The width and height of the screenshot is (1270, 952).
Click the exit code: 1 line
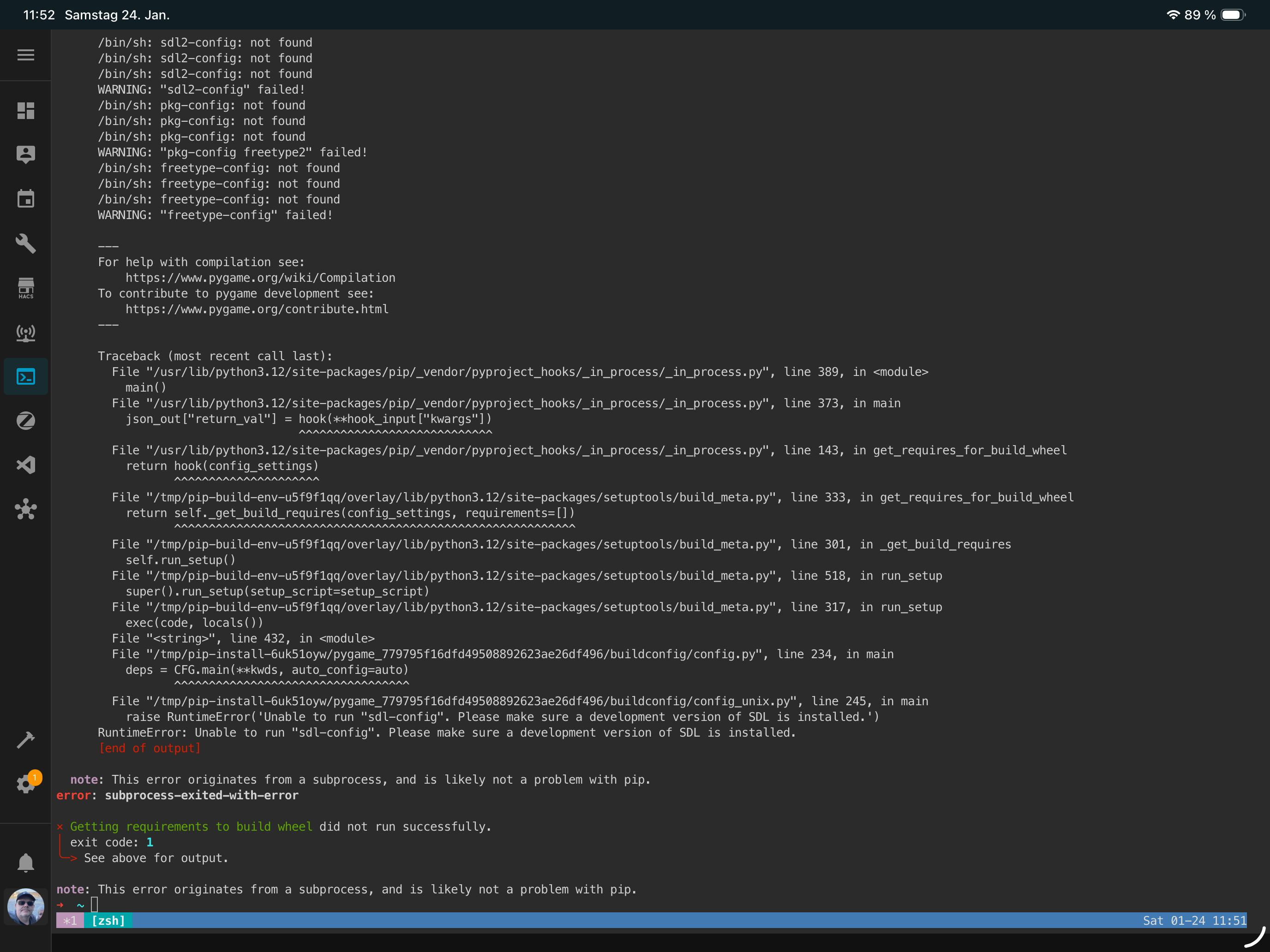[x=112, y=842]
